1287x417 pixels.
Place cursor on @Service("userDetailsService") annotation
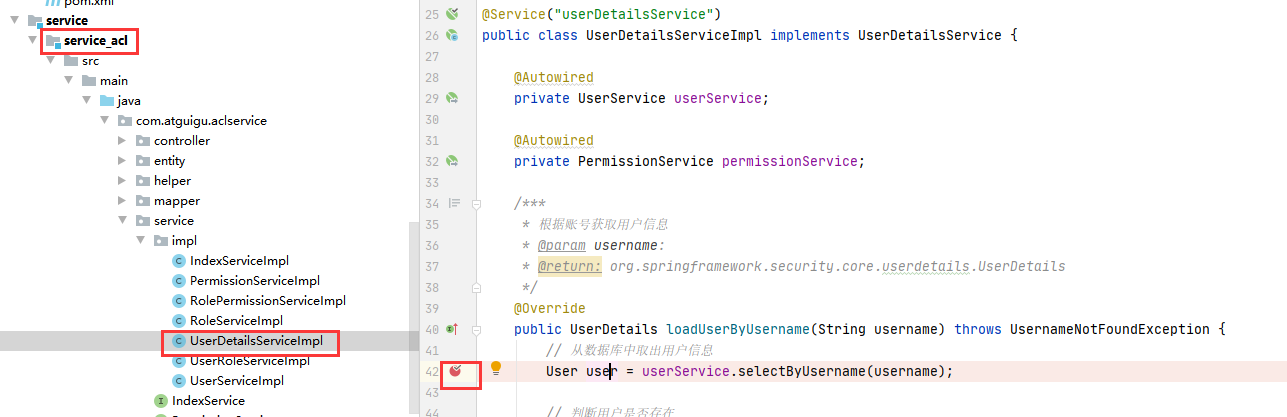click(x=601, y=14)
